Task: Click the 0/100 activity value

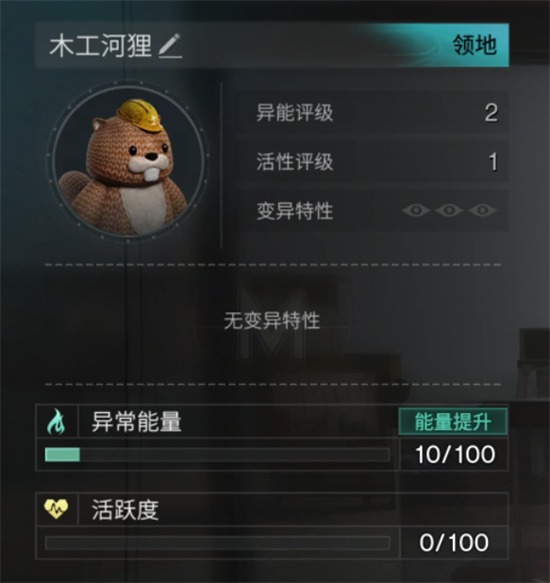Action: 454,542
